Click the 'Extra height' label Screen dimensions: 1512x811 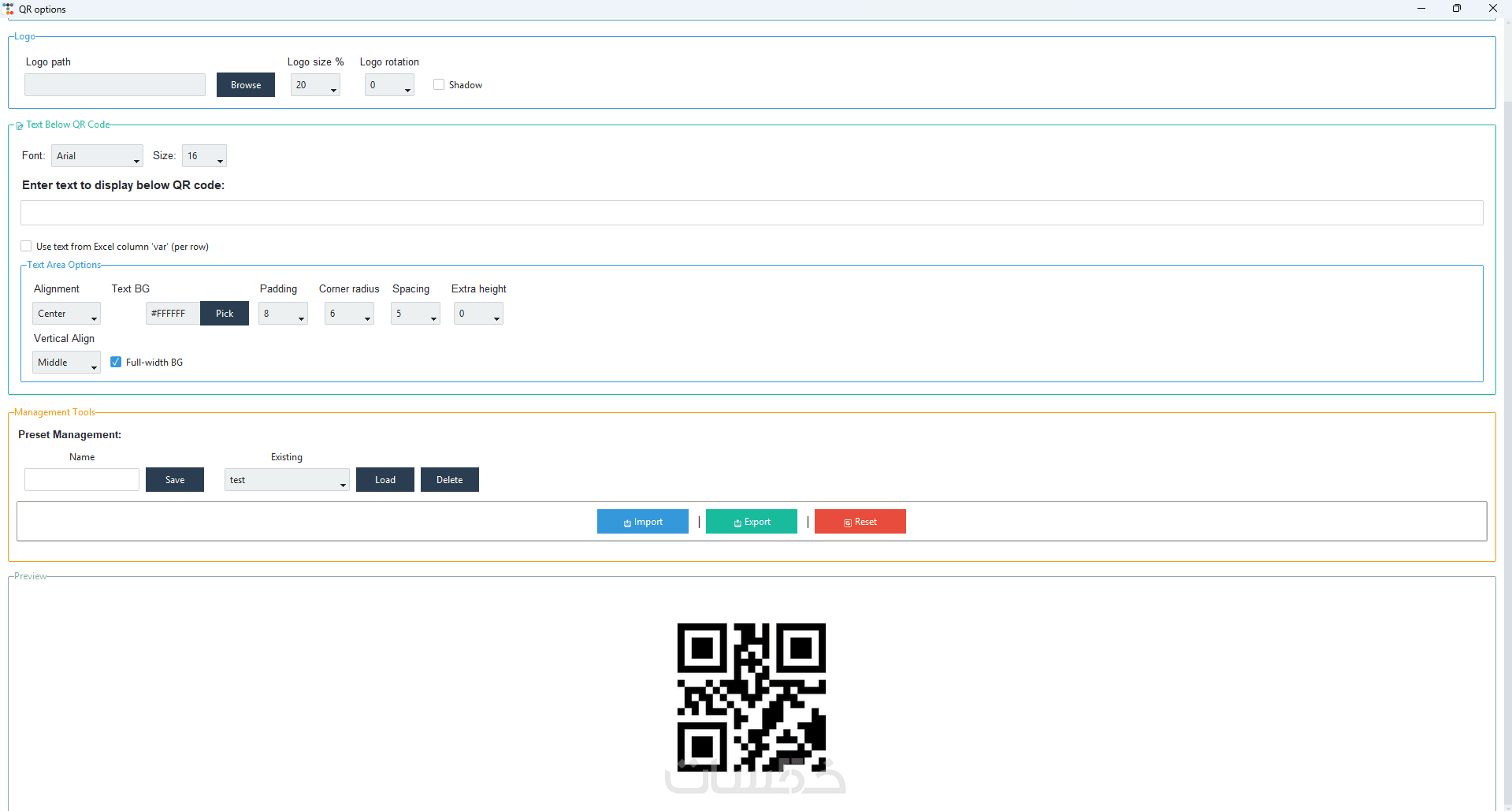[479, 289]
